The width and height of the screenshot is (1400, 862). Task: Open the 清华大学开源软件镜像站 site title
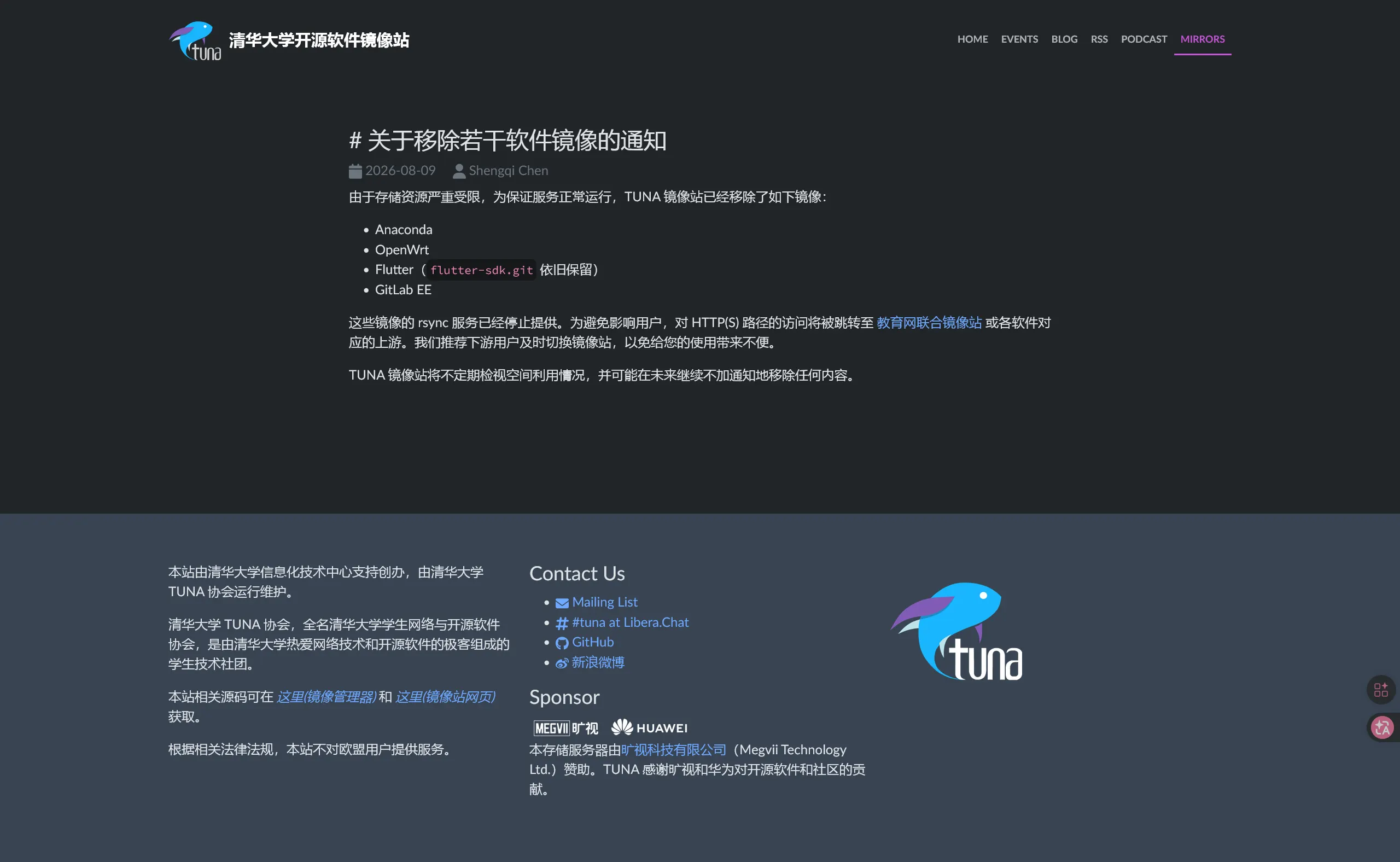(x=319, y=40)
